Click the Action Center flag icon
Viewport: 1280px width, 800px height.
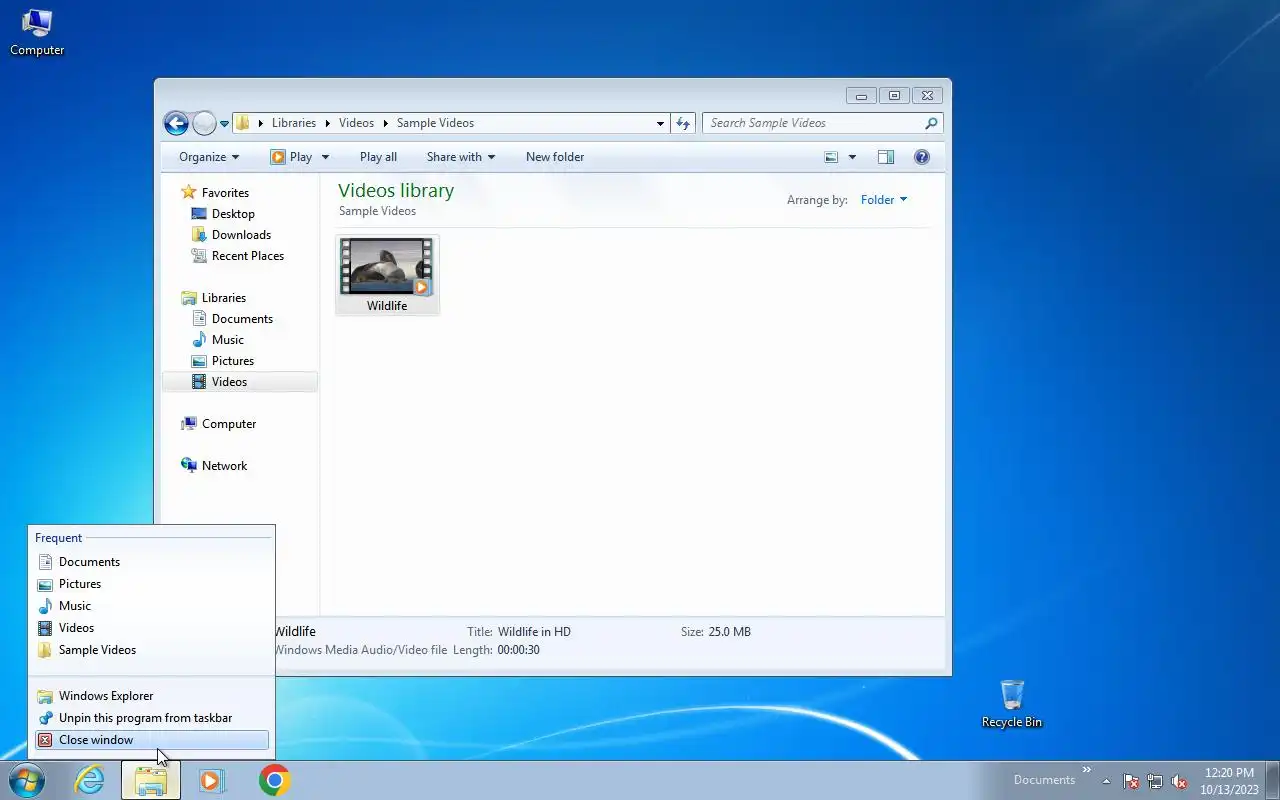point(1130,781)
